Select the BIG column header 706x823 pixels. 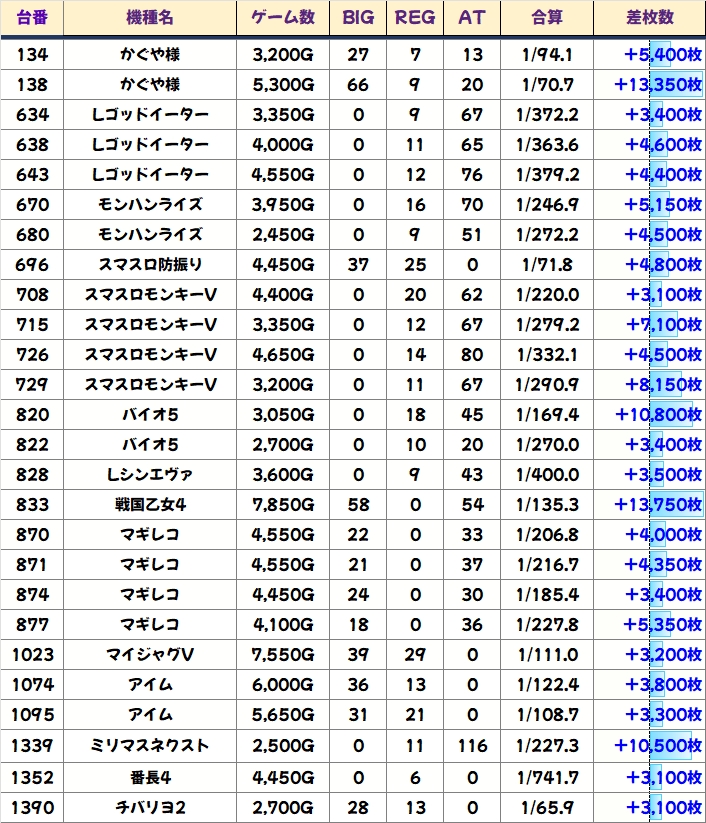pos(358,18)
